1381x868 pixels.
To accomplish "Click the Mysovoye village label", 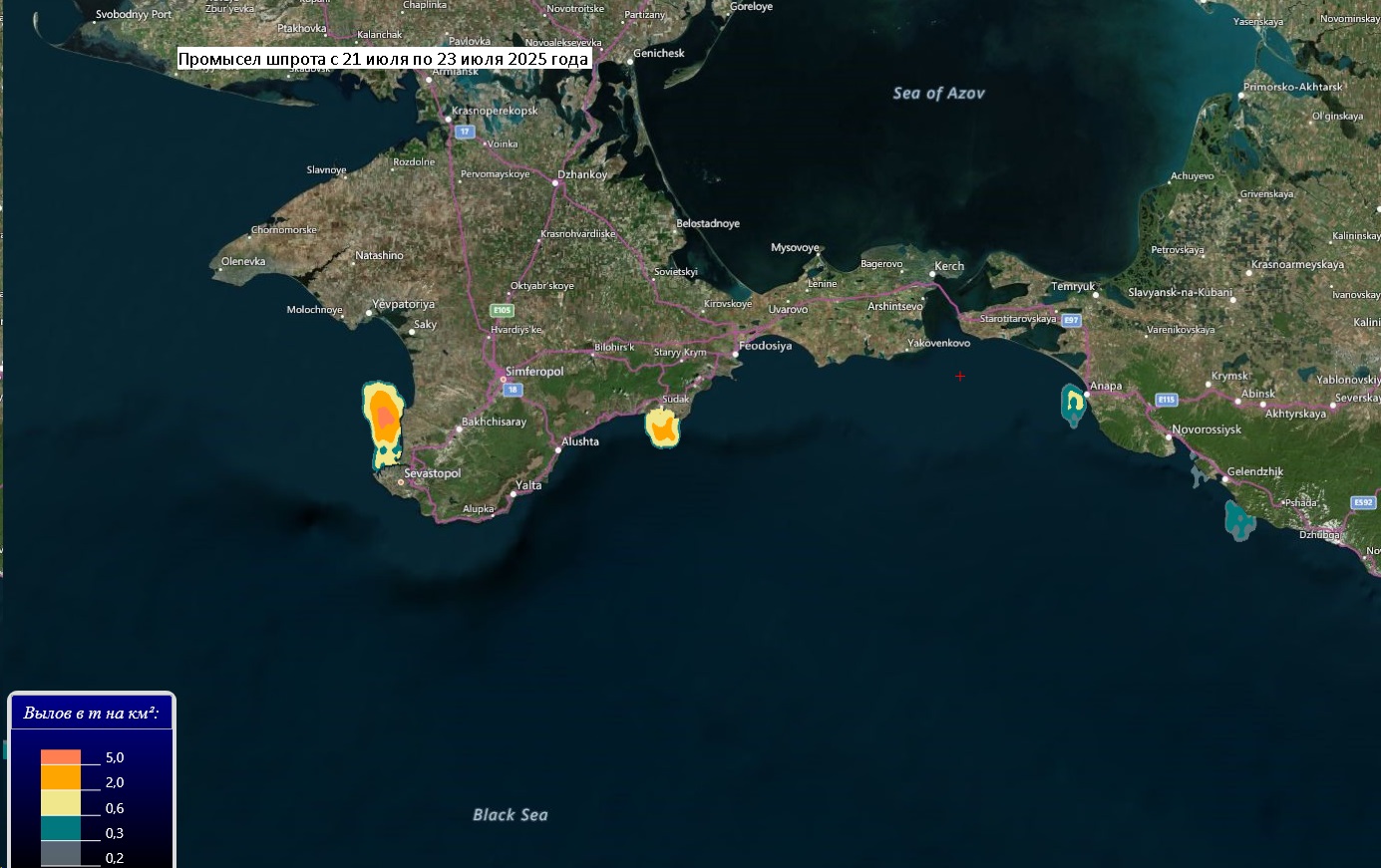I will [795, 247].
